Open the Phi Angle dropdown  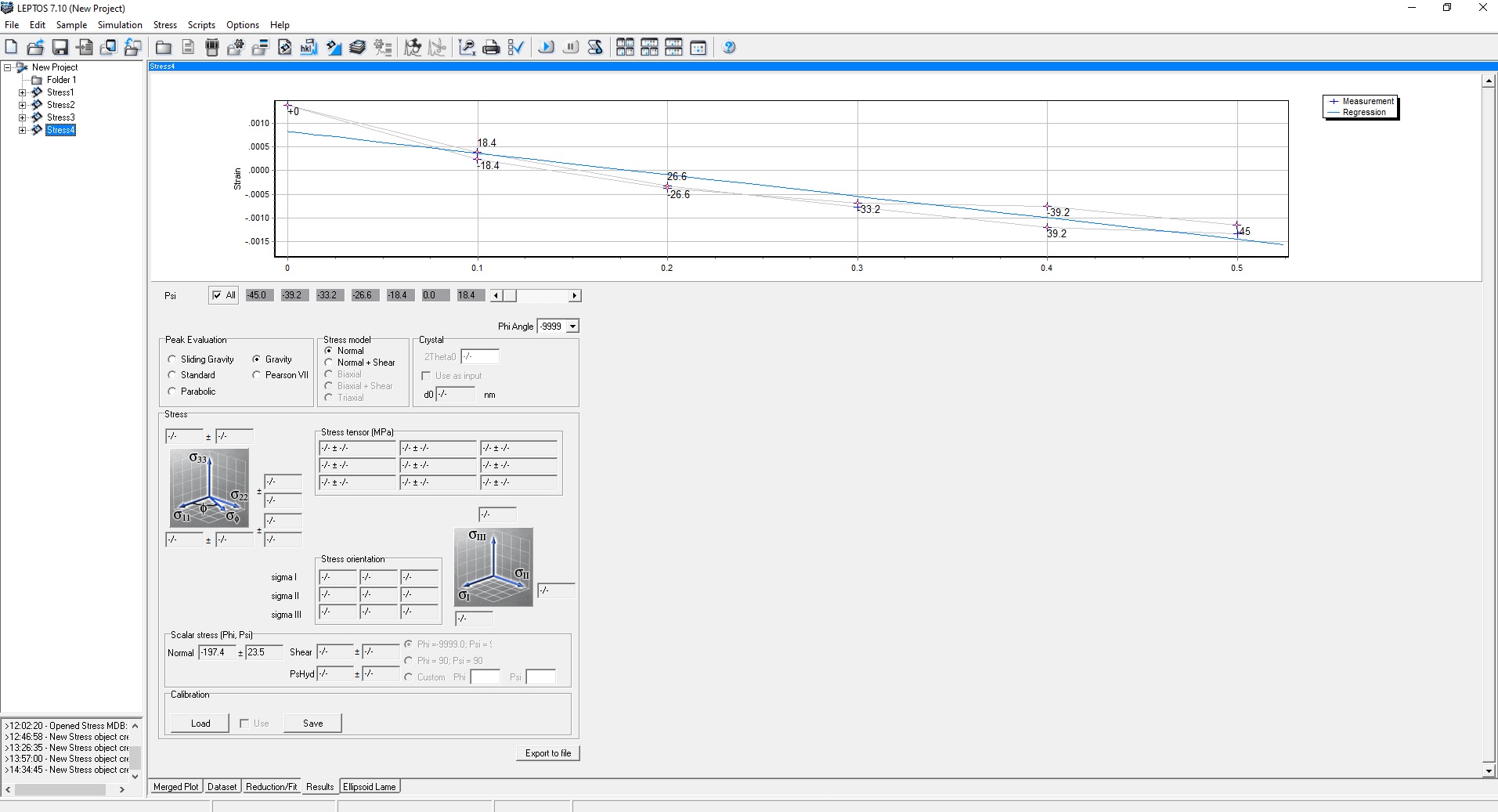coord(572,327)
